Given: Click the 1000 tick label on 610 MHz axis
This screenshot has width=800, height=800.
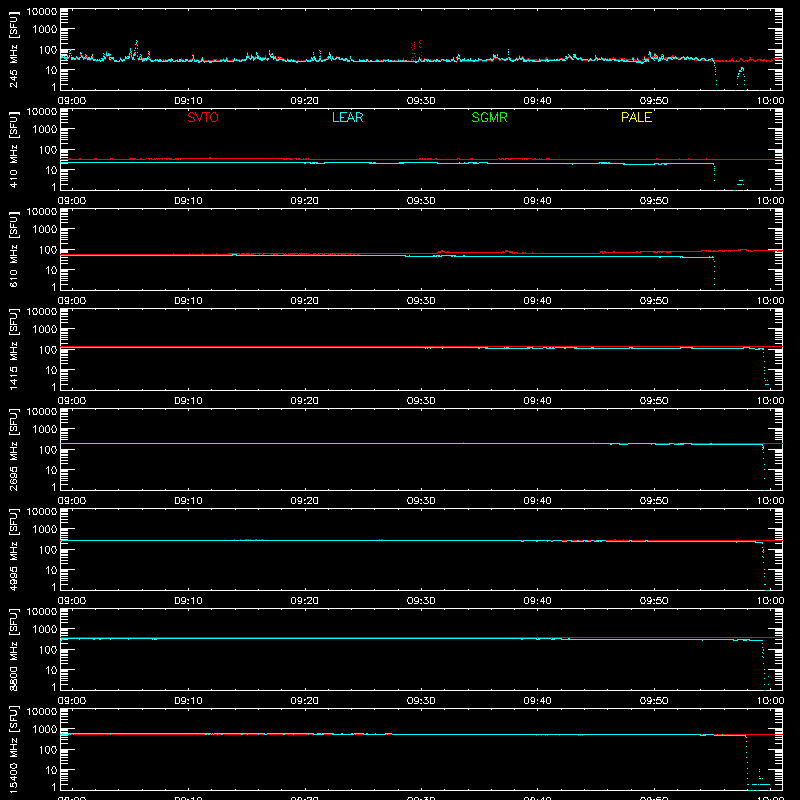Looking at the screenshot, I should [x=45, y=229].
